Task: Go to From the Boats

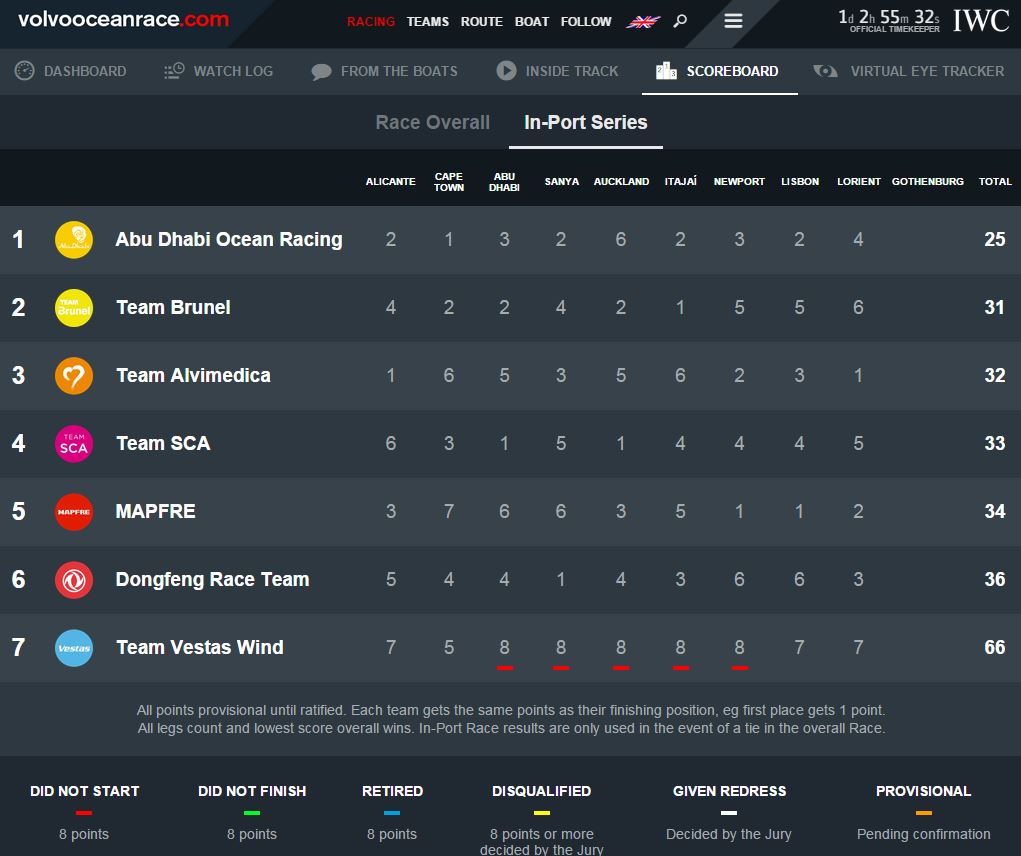Action: 385,71
